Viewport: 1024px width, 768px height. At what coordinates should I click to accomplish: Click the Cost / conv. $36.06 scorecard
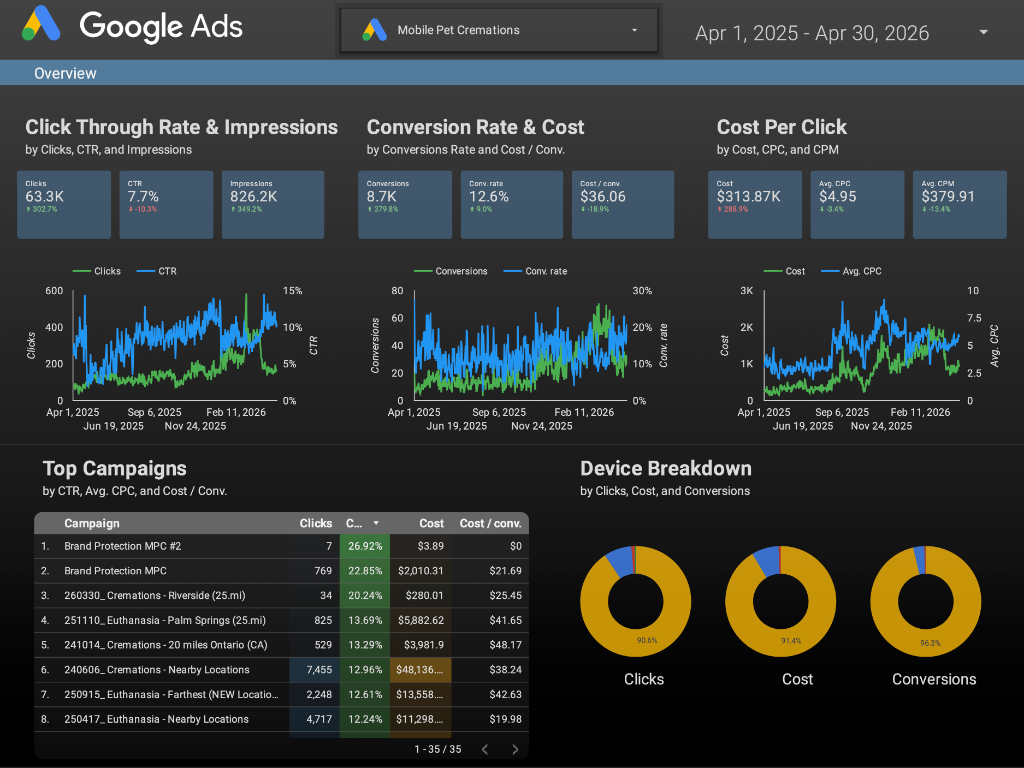tap(622, 204)
